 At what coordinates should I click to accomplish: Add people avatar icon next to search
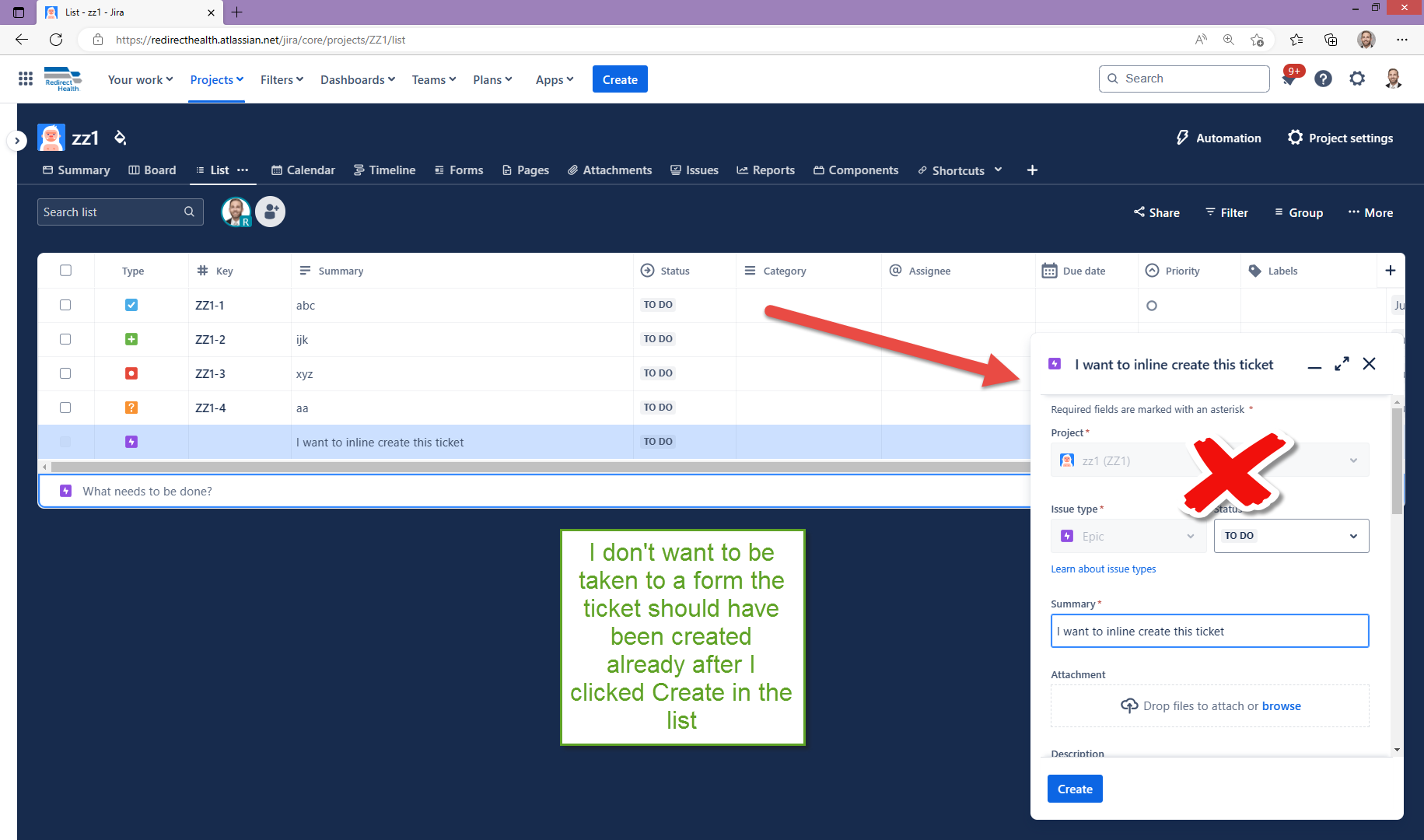coord(271,212)
